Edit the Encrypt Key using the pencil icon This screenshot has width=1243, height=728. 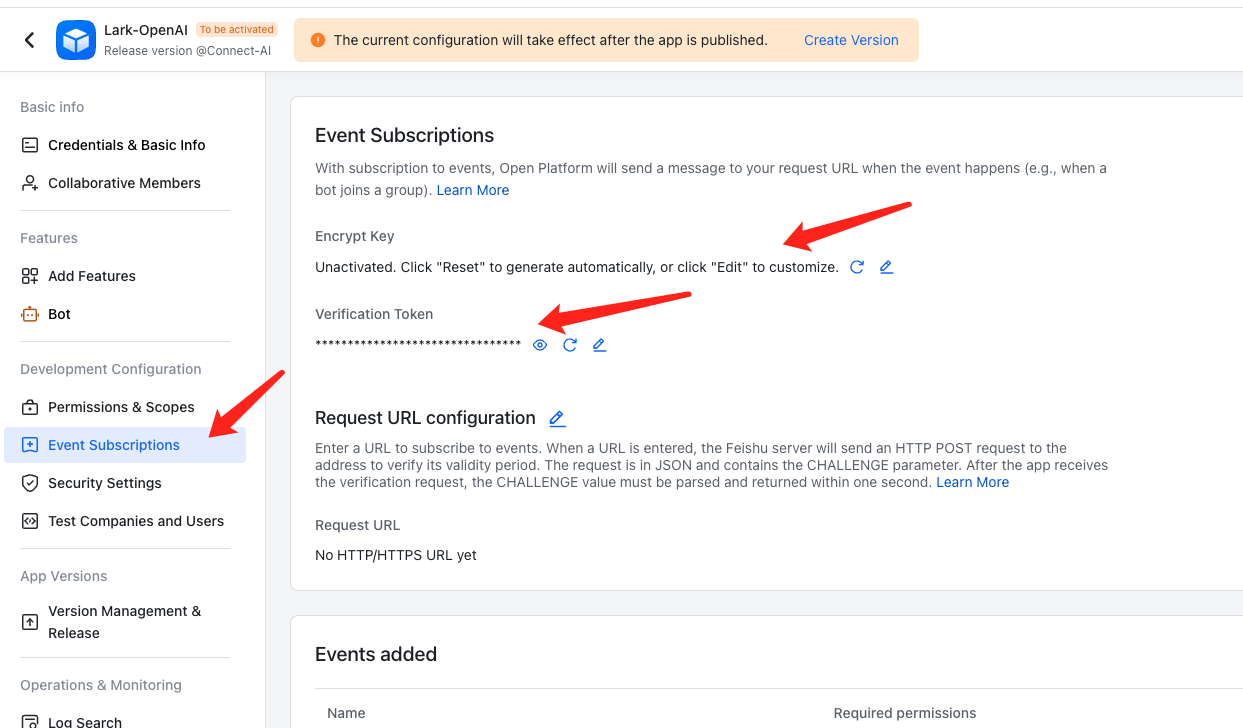pyautogui.click(x=885, y=266)
